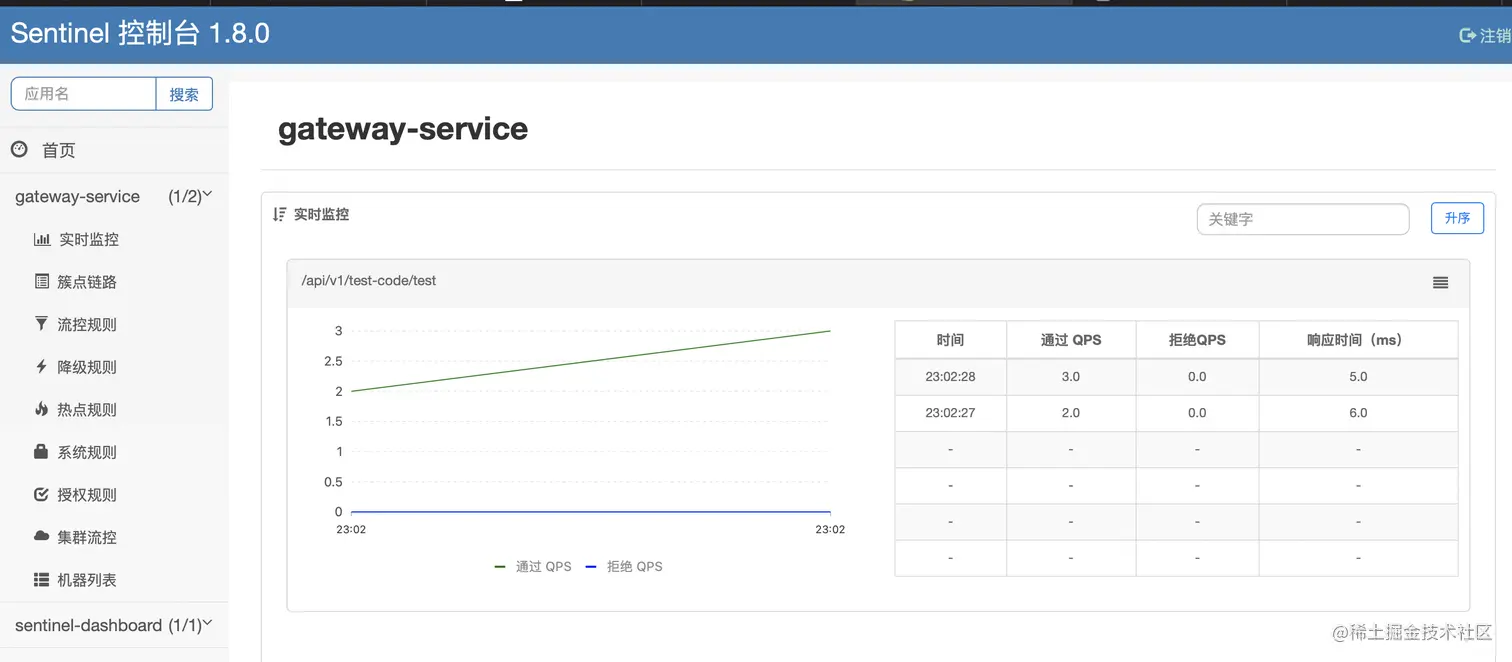Image resolution: width=1512 pixels, height=662 pixels.
Task: Focus the 应用名 search field
Action: pyautogui.click(x=84, y=94)
